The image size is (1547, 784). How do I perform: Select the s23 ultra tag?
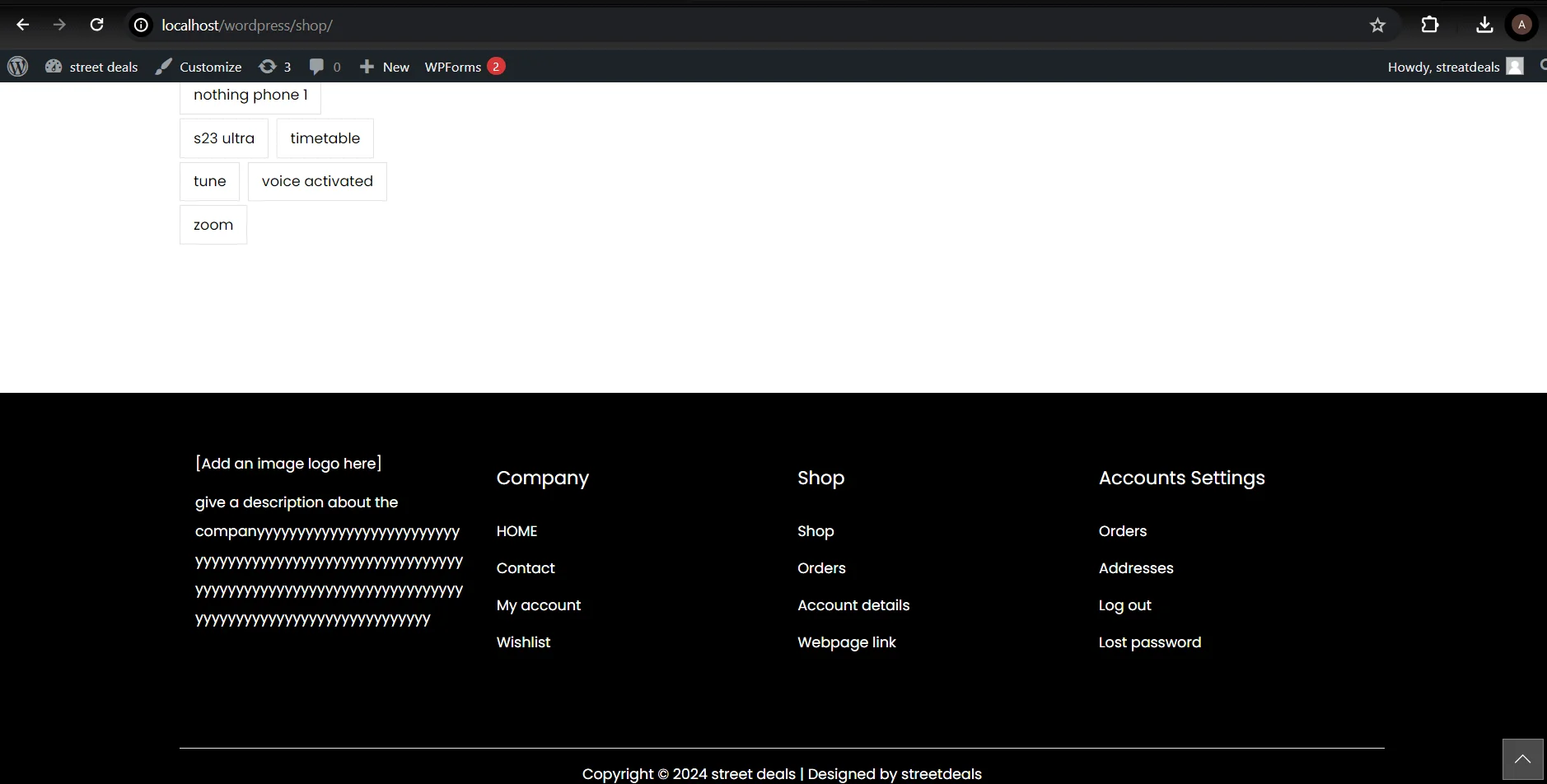click(224, 138)
